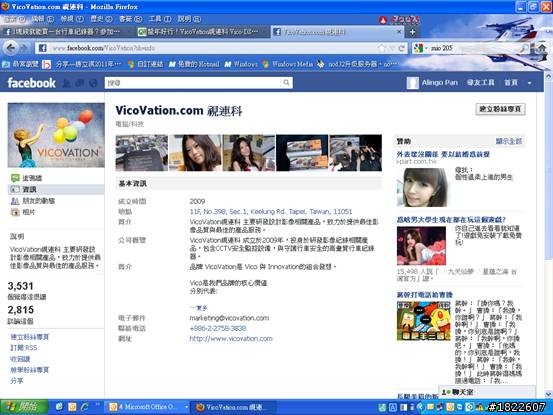Click the Firefox back arrow button
The width and height of the screenshot is (553, 415).
[x=10, y=48]
